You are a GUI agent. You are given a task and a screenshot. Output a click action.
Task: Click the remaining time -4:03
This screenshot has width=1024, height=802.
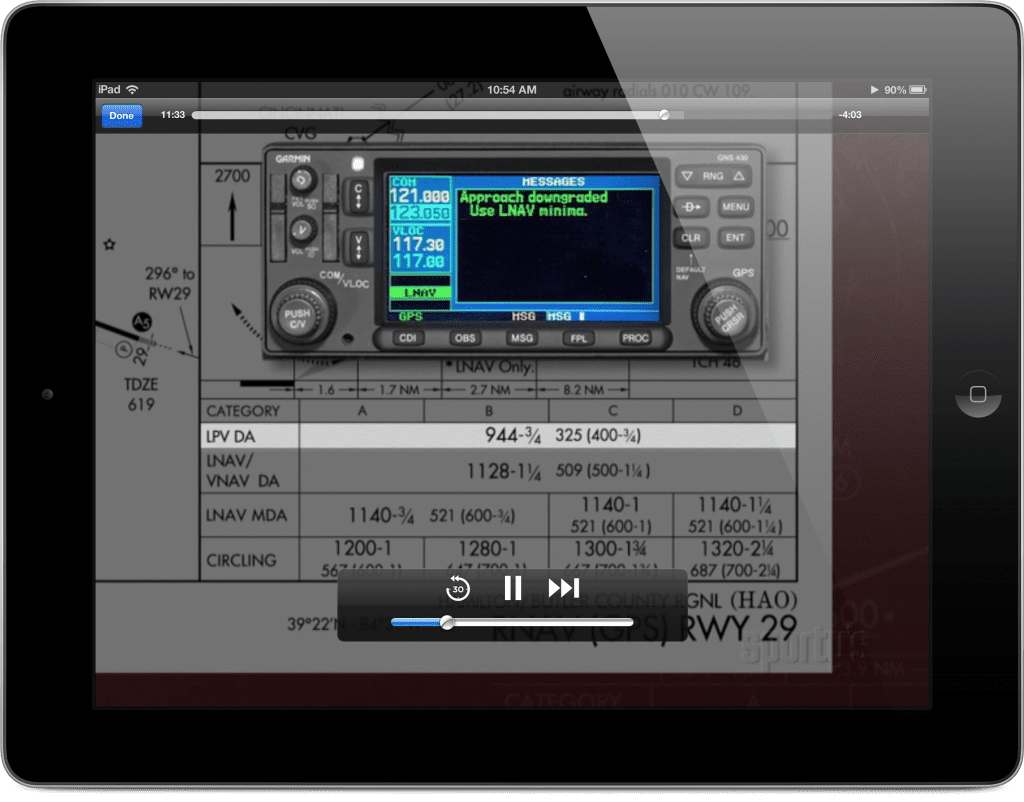[850, 115]
